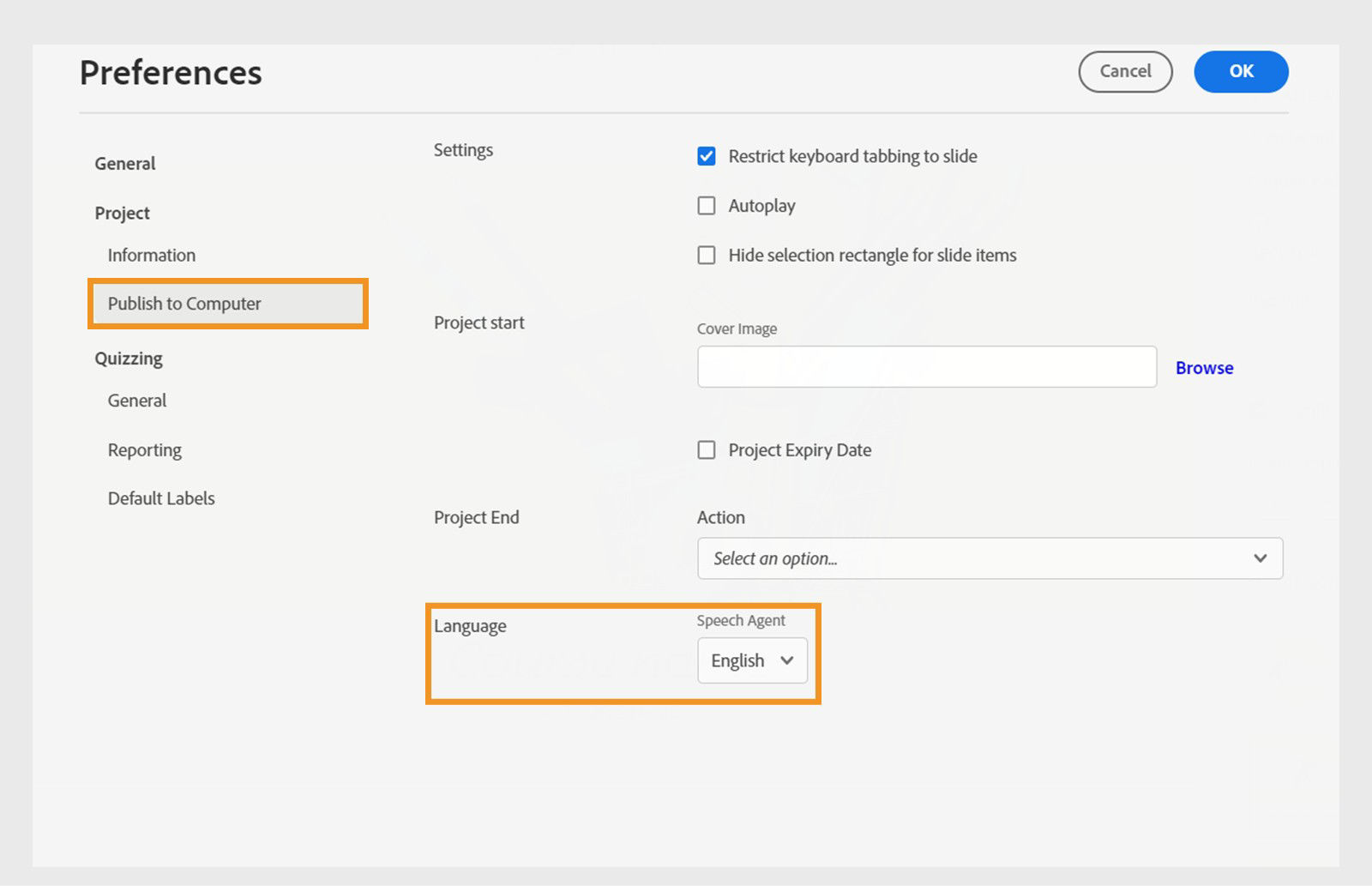
Task: Expand the Action selector chevron
Action: (1260, 558)
